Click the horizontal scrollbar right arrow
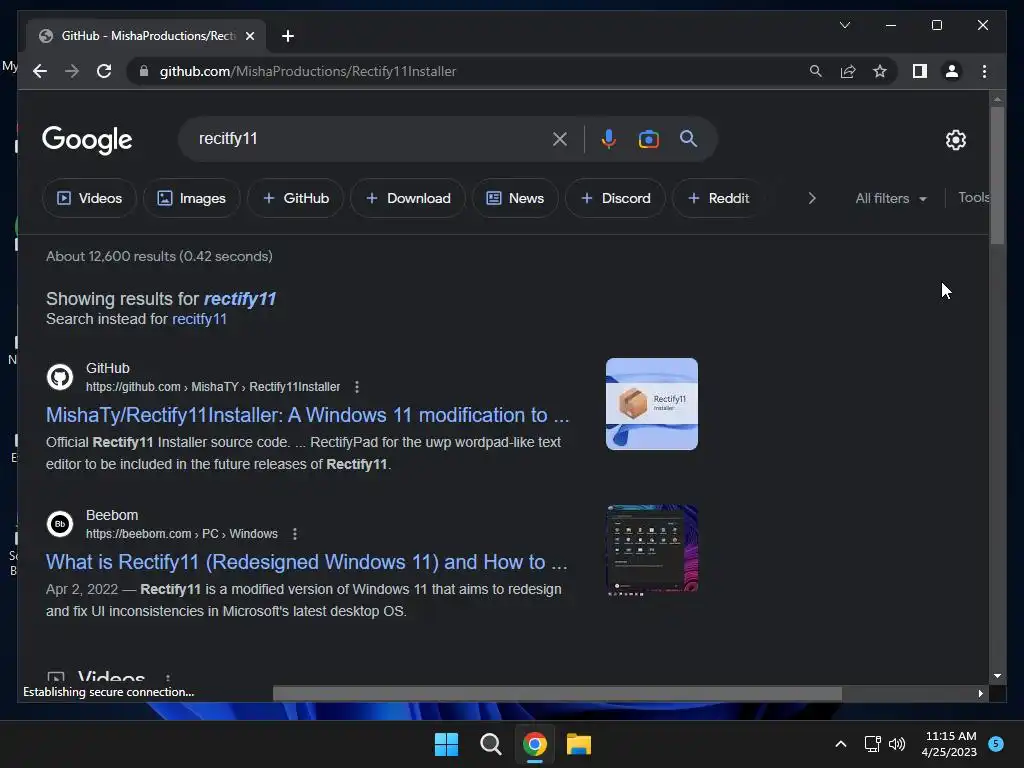Screen dimensions: 1024x768 [x=980, y=694]
